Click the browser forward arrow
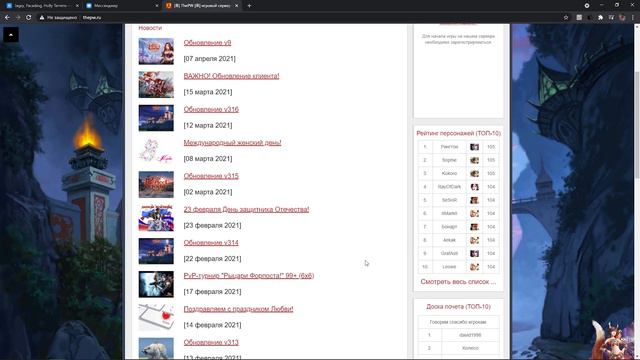640x360 pixels. 18,18
